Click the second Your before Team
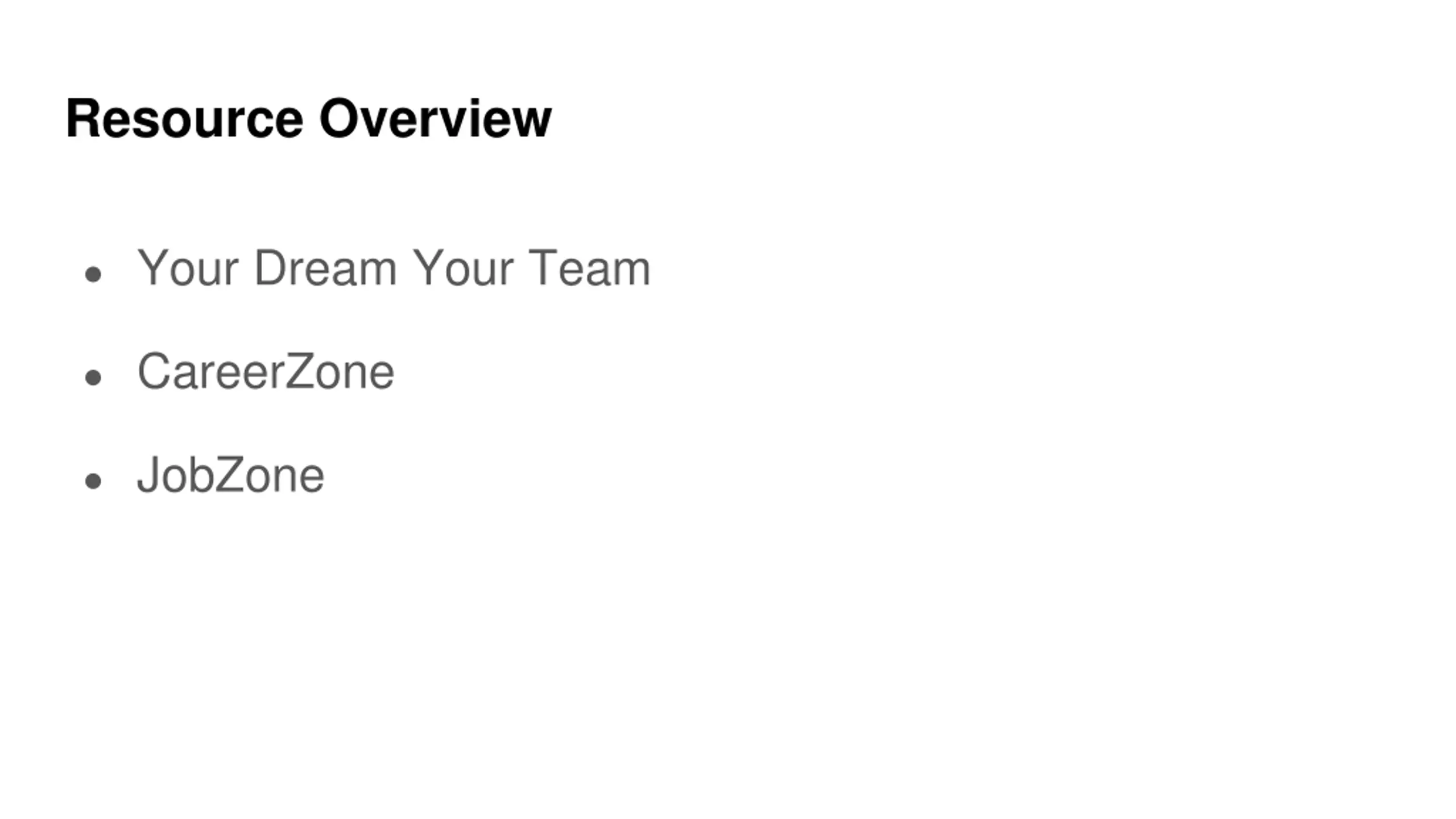Viewport: 1456px width, 819px height. (x=462, y=267)
